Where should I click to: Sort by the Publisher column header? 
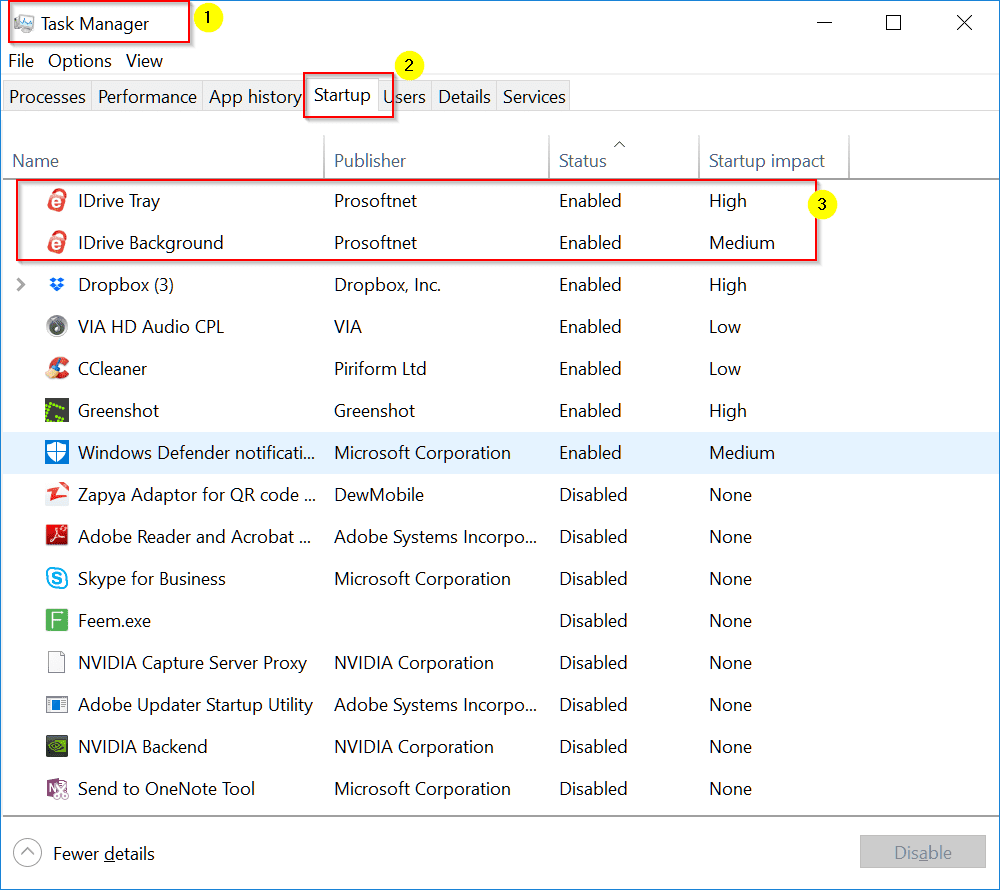(370, 161)
